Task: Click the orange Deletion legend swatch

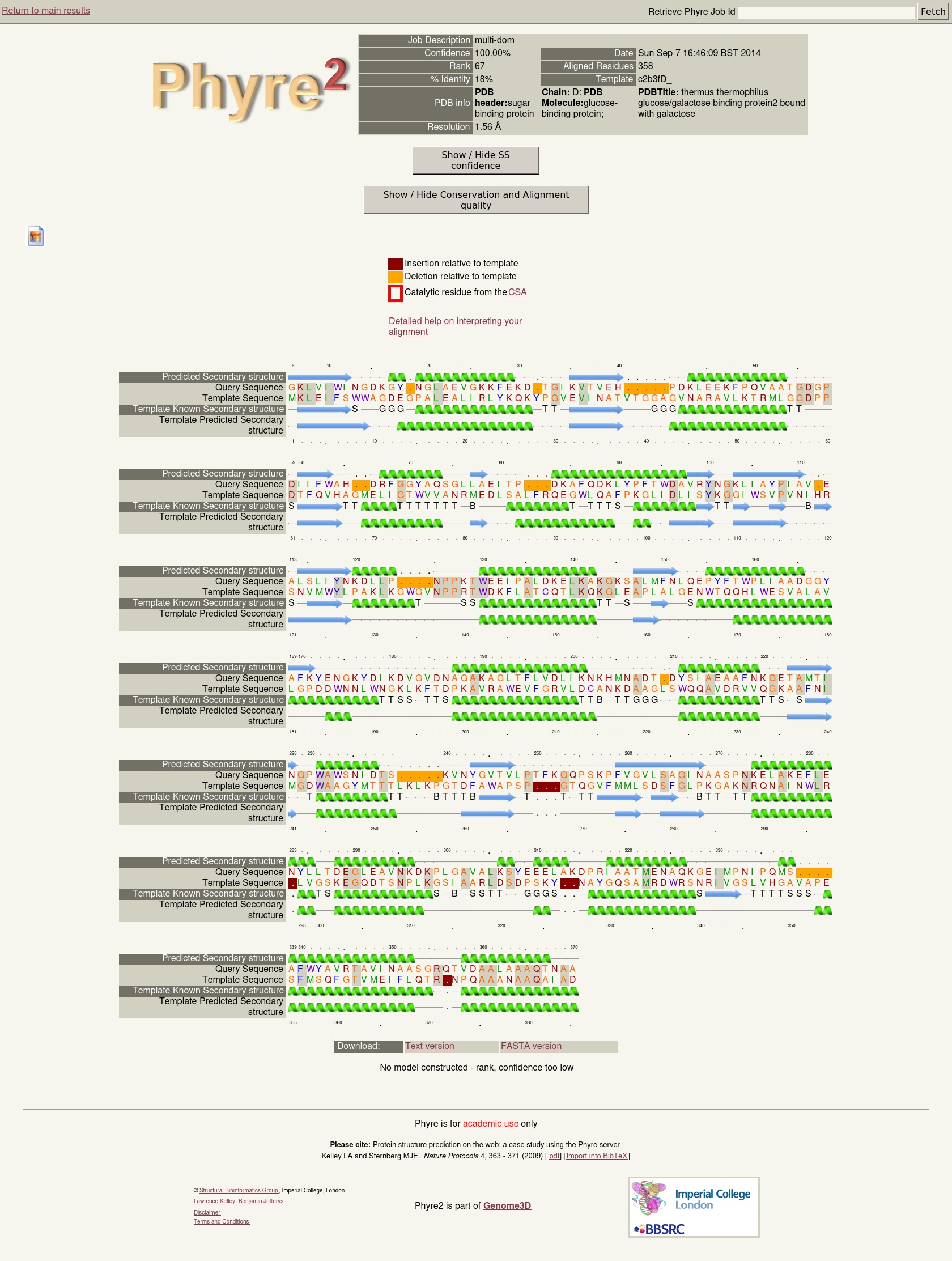Action: [395, 277]
